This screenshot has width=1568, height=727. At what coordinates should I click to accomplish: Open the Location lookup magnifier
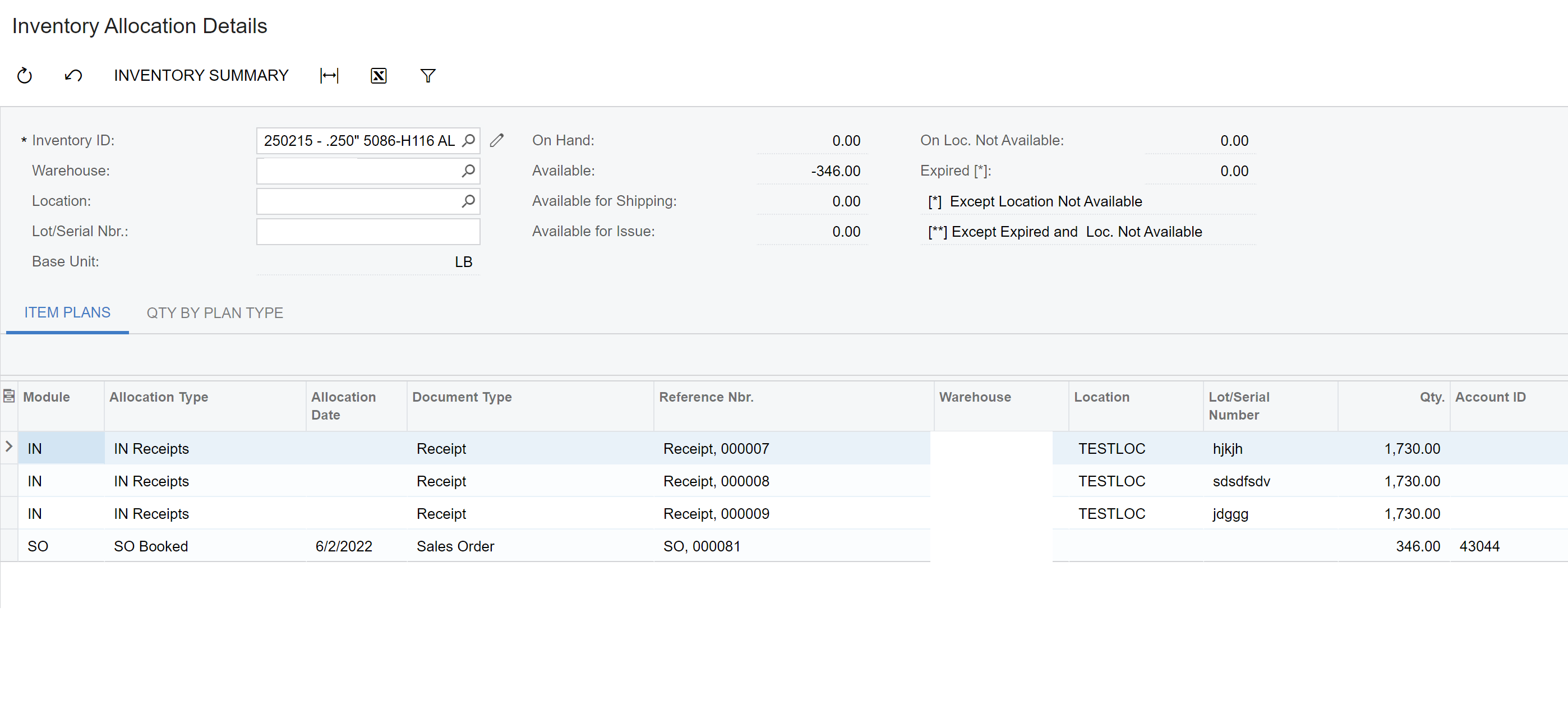coord(468,201)
